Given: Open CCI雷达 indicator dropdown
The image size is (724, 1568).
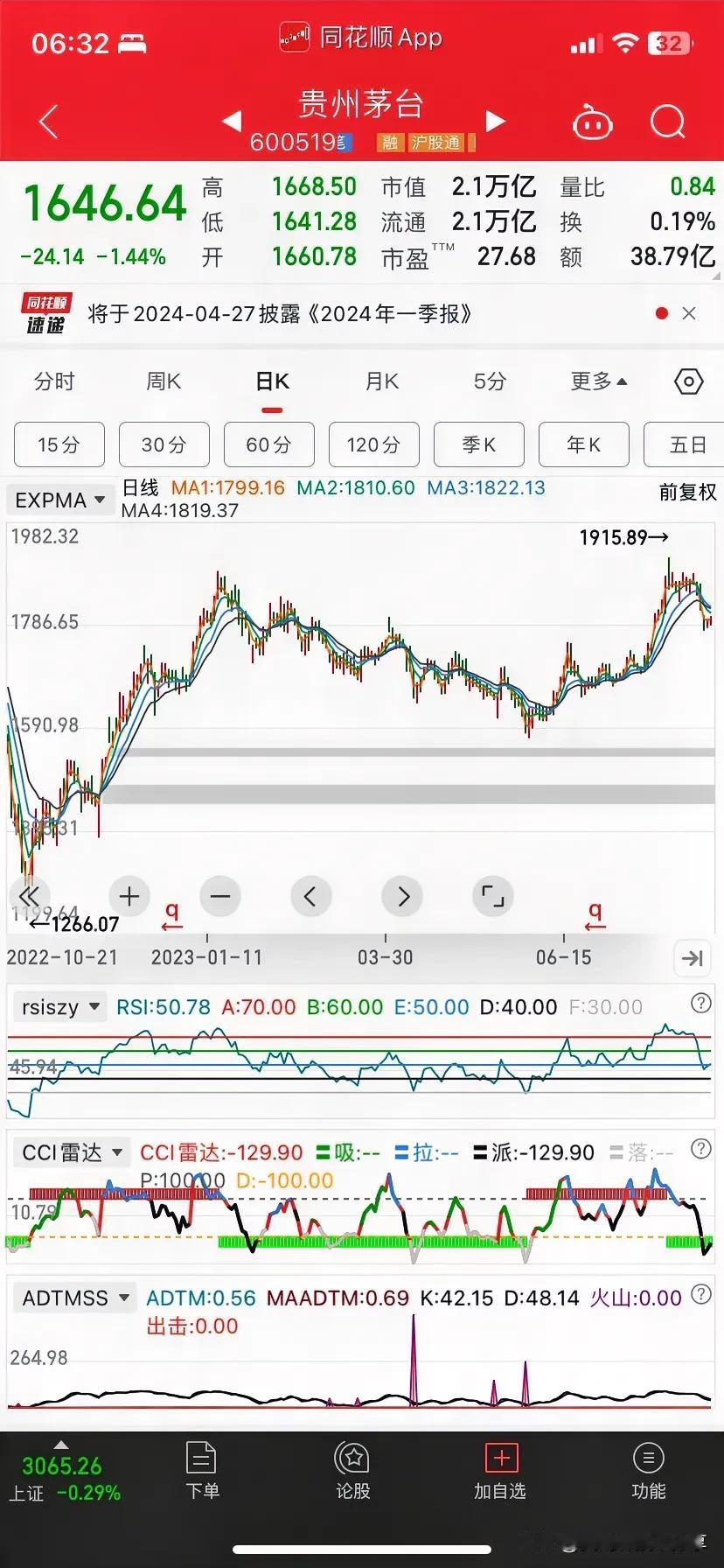Looking at the screenshot, I should [72, 1152].
